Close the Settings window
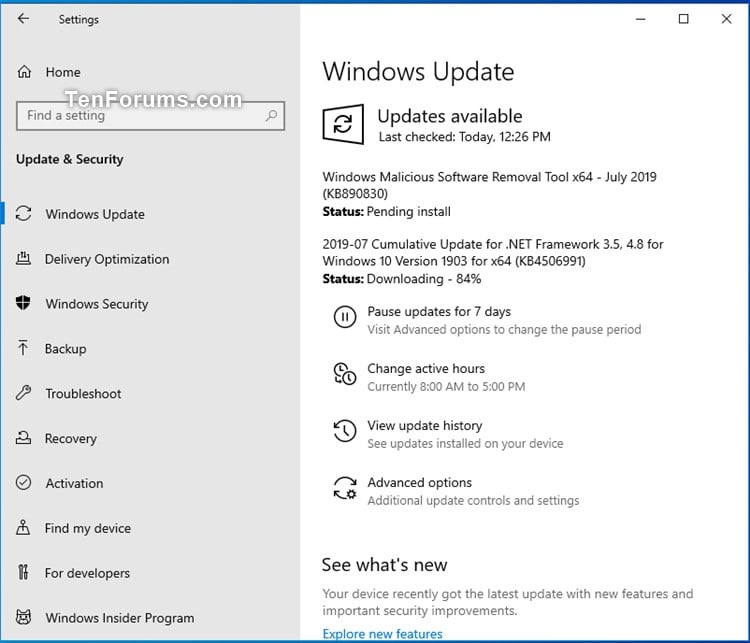This screenshot has height=643, width=750. (726, 19)
